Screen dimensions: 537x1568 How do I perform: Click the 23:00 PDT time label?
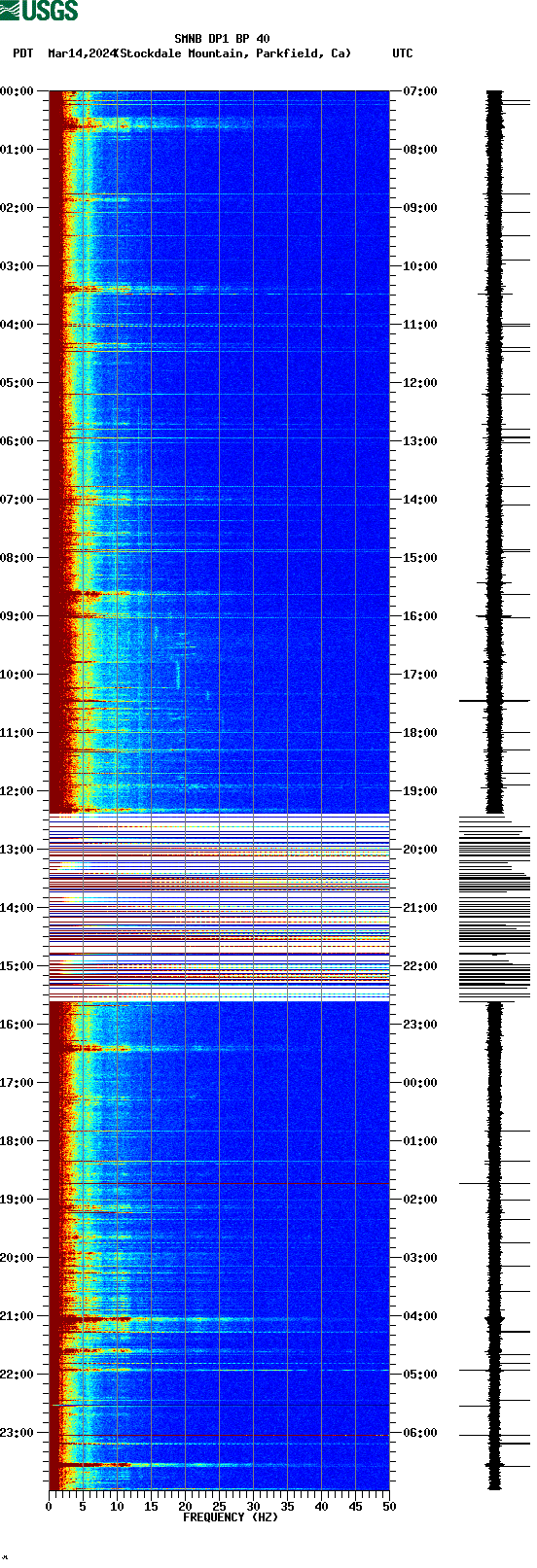coord(18,1433)
